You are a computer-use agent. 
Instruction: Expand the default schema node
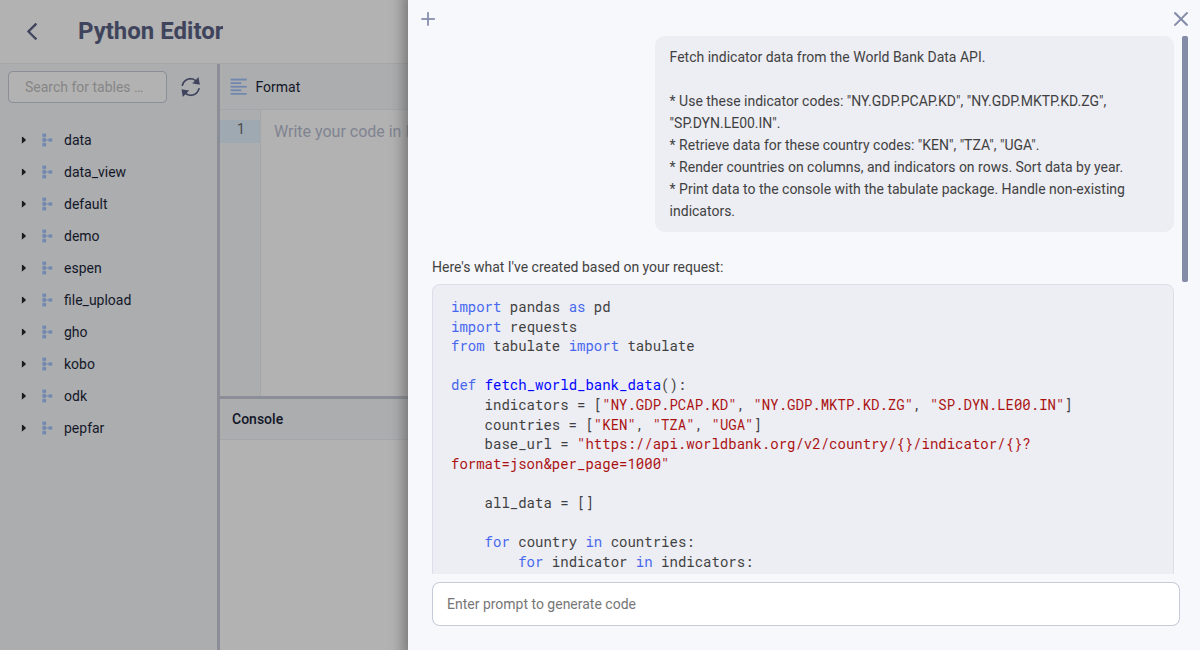(x=23, y=203)
